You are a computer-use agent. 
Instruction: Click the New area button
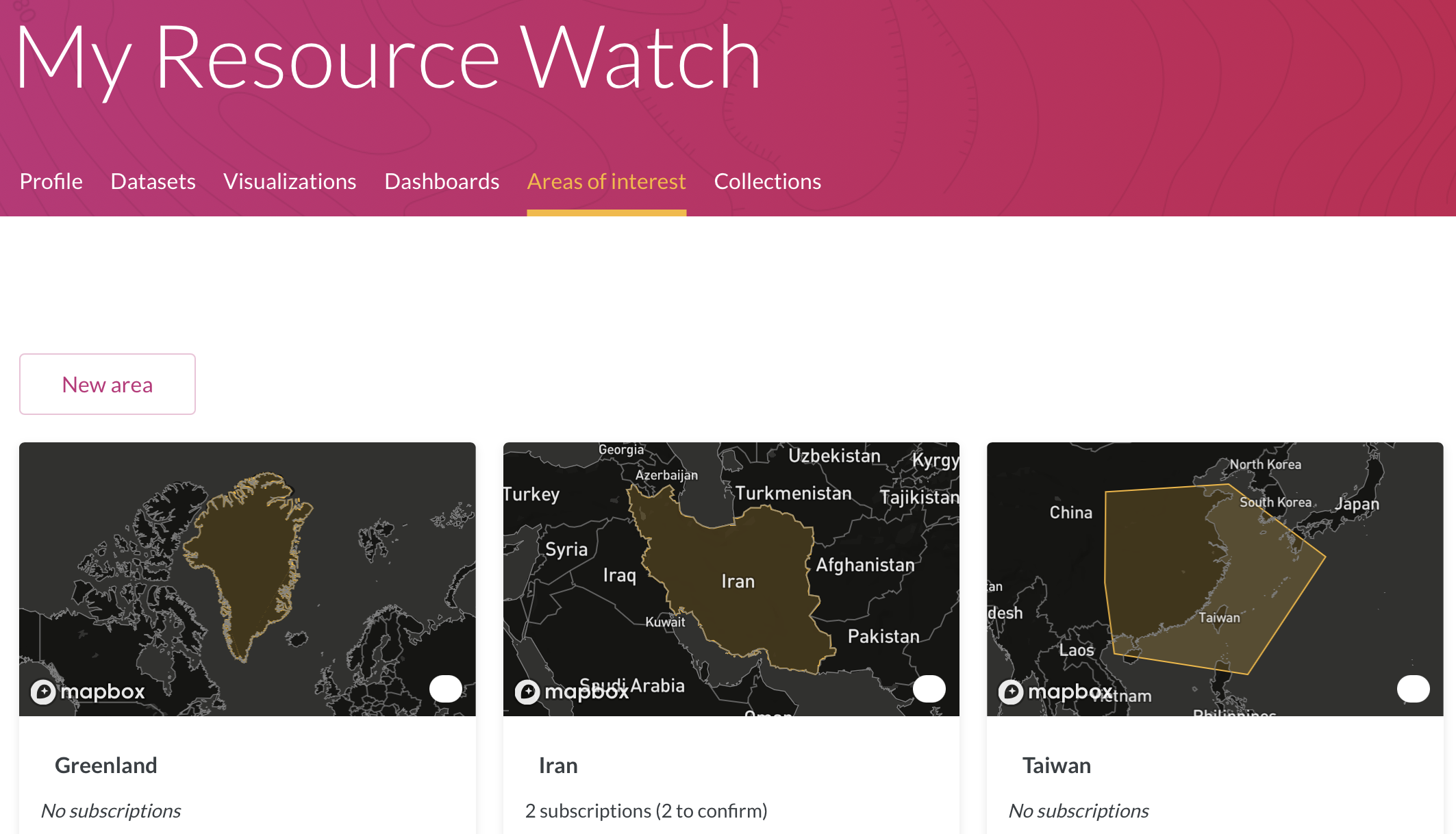click(108, 384)
